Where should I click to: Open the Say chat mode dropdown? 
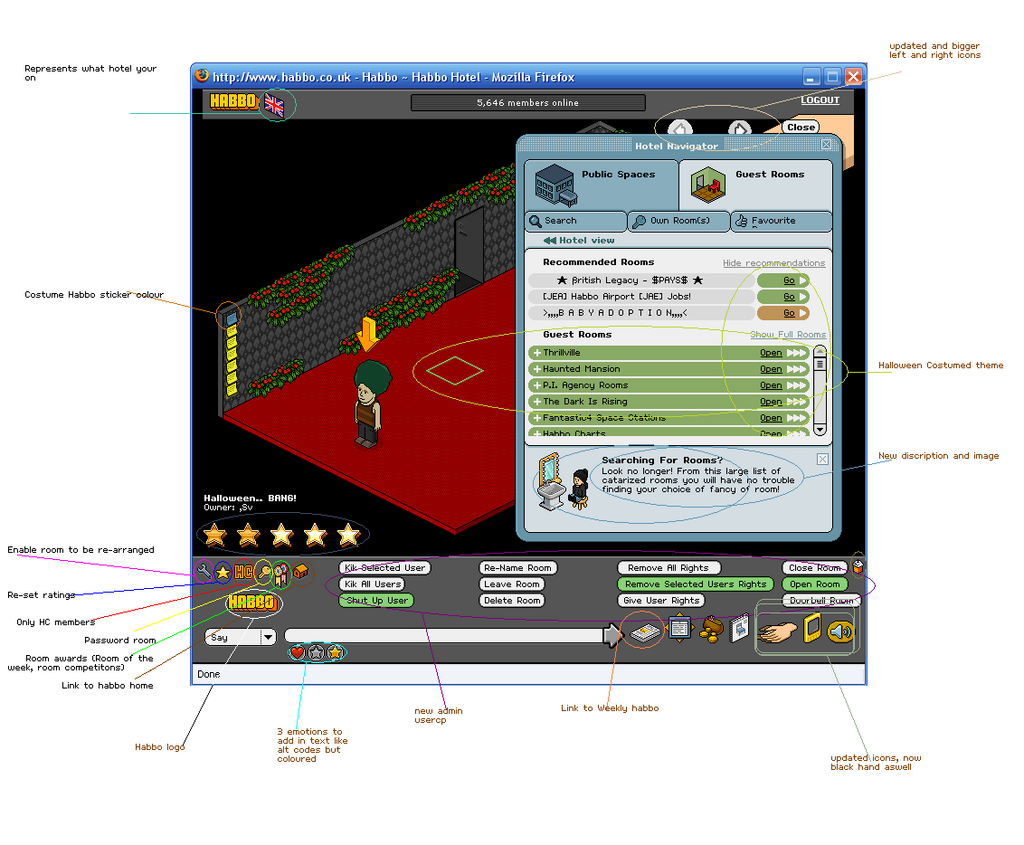tap(268, 637)
